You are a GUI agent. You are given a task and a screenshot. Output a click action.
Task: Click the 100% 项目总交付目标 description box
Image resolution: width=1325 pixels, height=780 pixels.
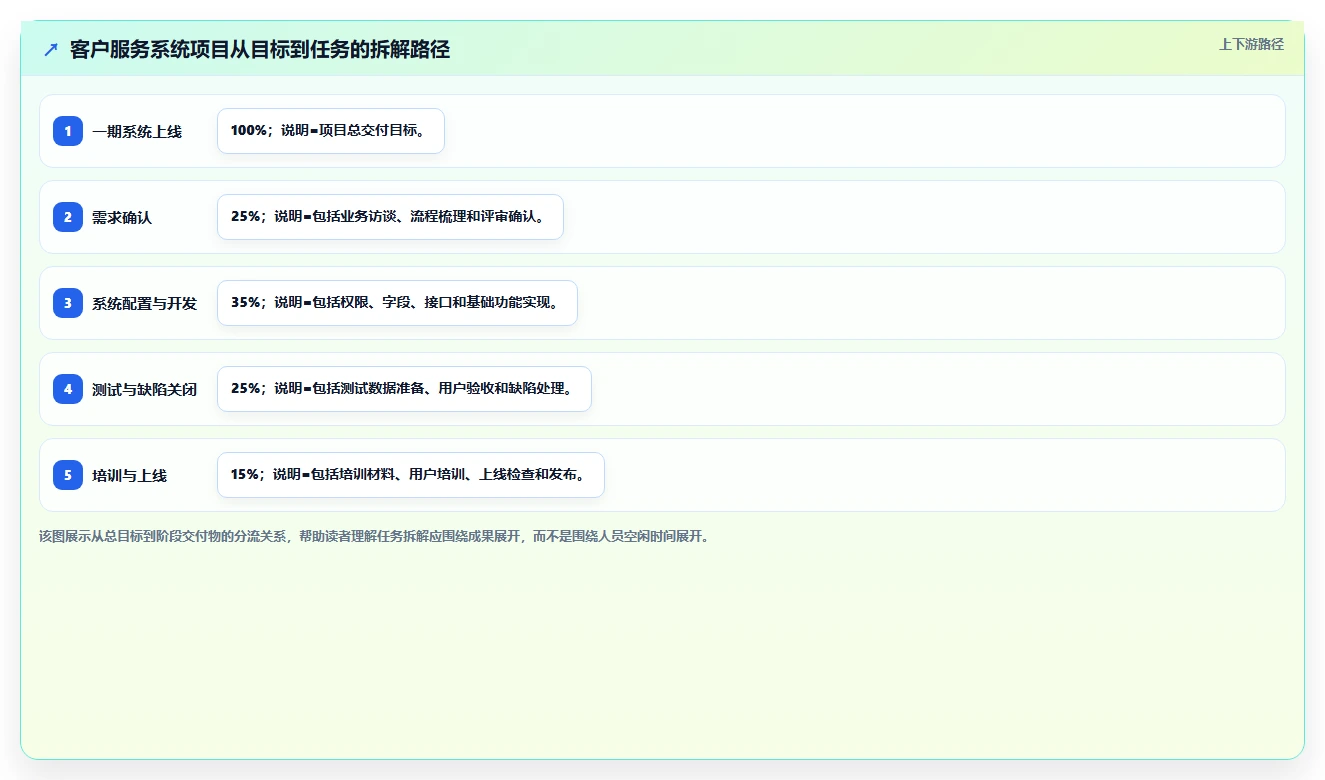point(331,131)
